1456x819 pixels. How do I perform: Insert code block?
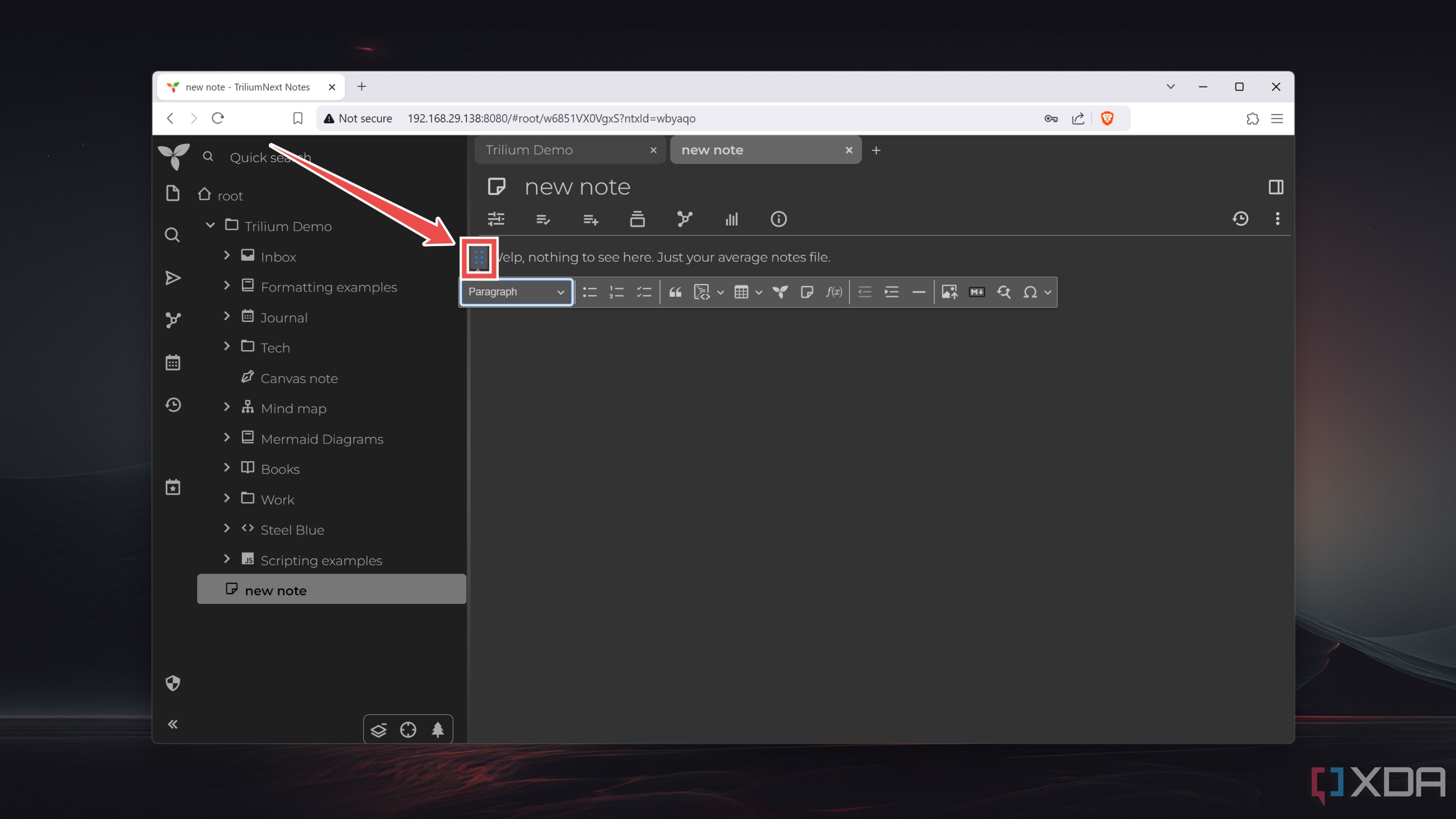pos(701,292)
